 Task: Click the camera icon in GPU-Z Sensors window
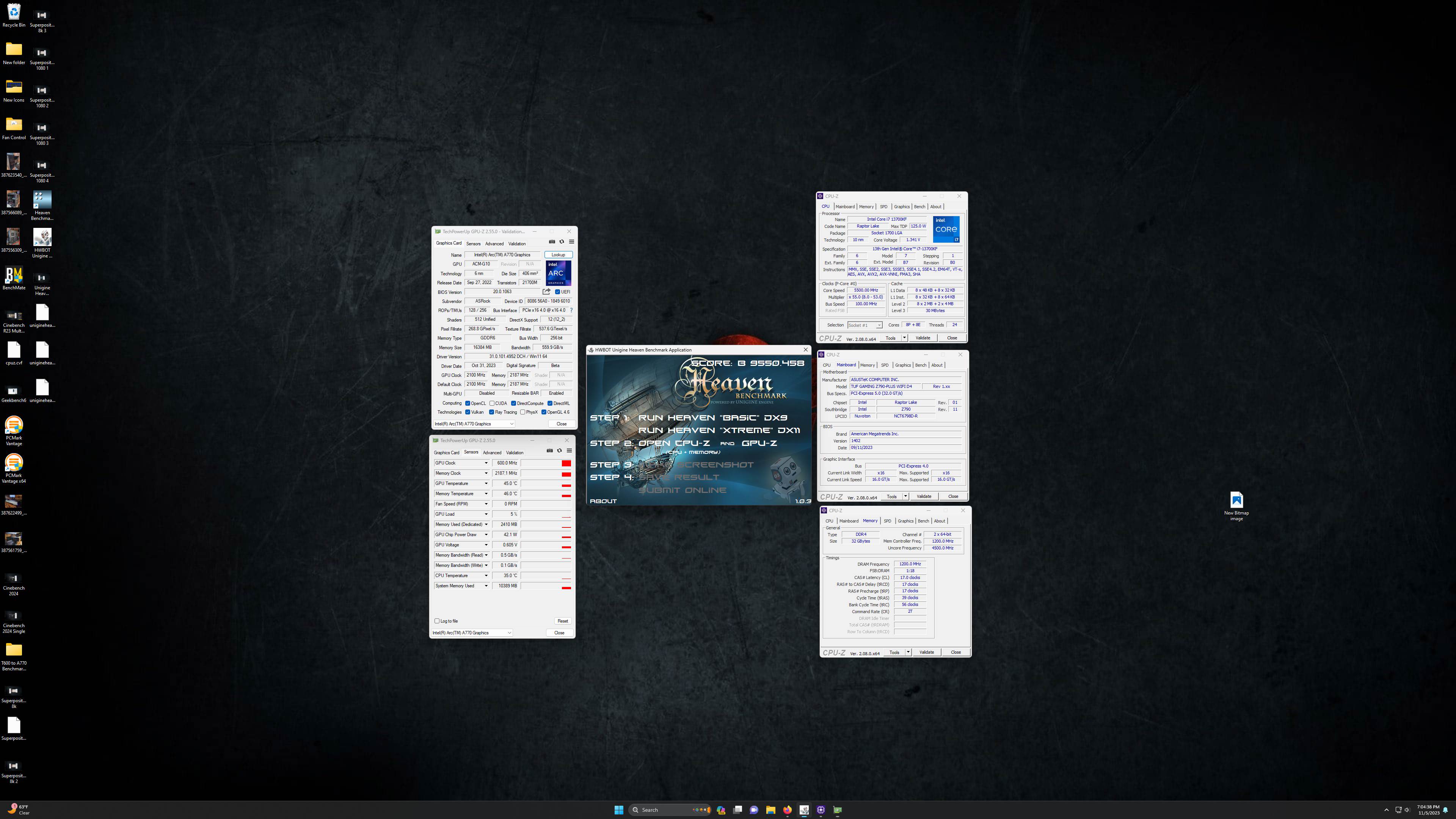[549, 450]
